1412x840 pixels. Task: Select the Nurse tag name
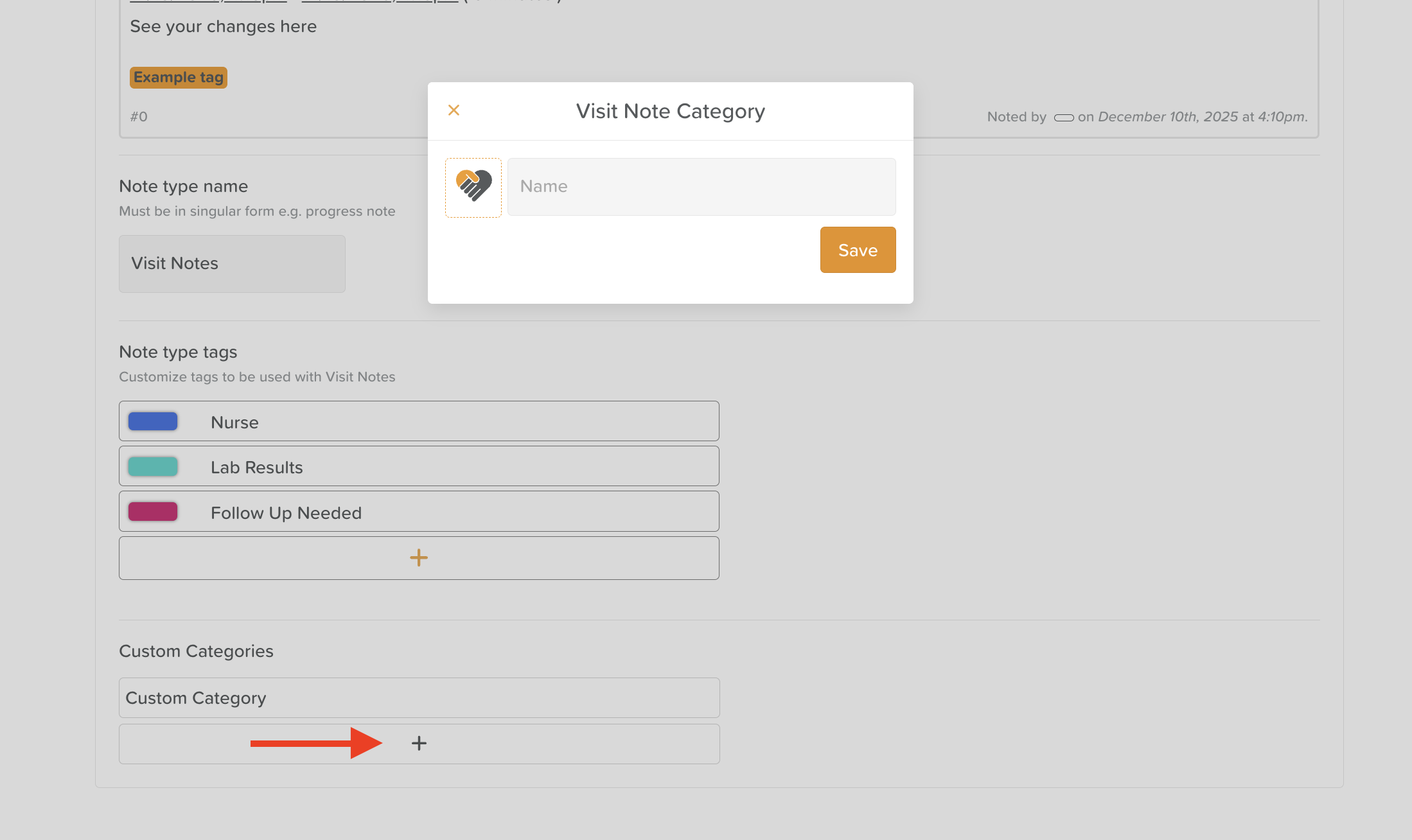point(235,423)
